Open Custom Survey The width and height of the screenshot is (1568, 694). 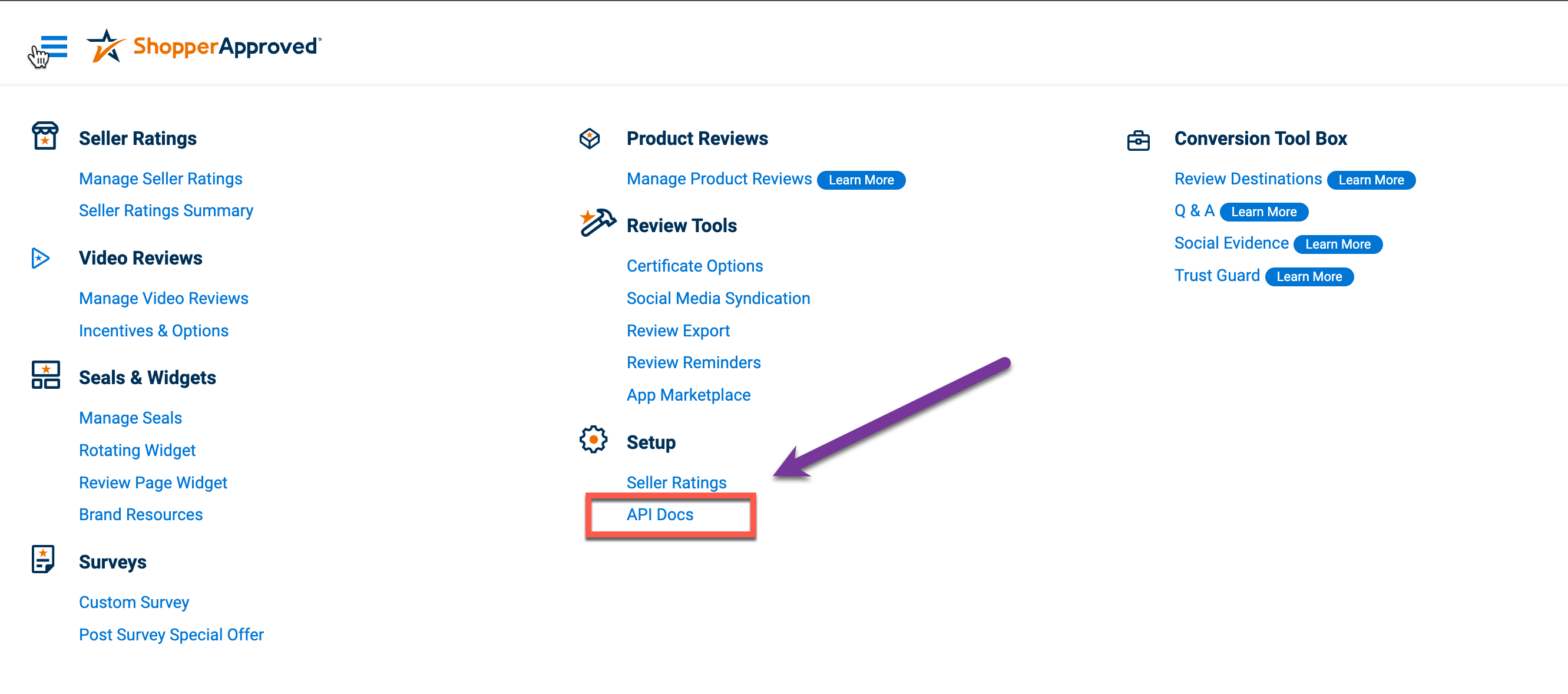[134, 603]
